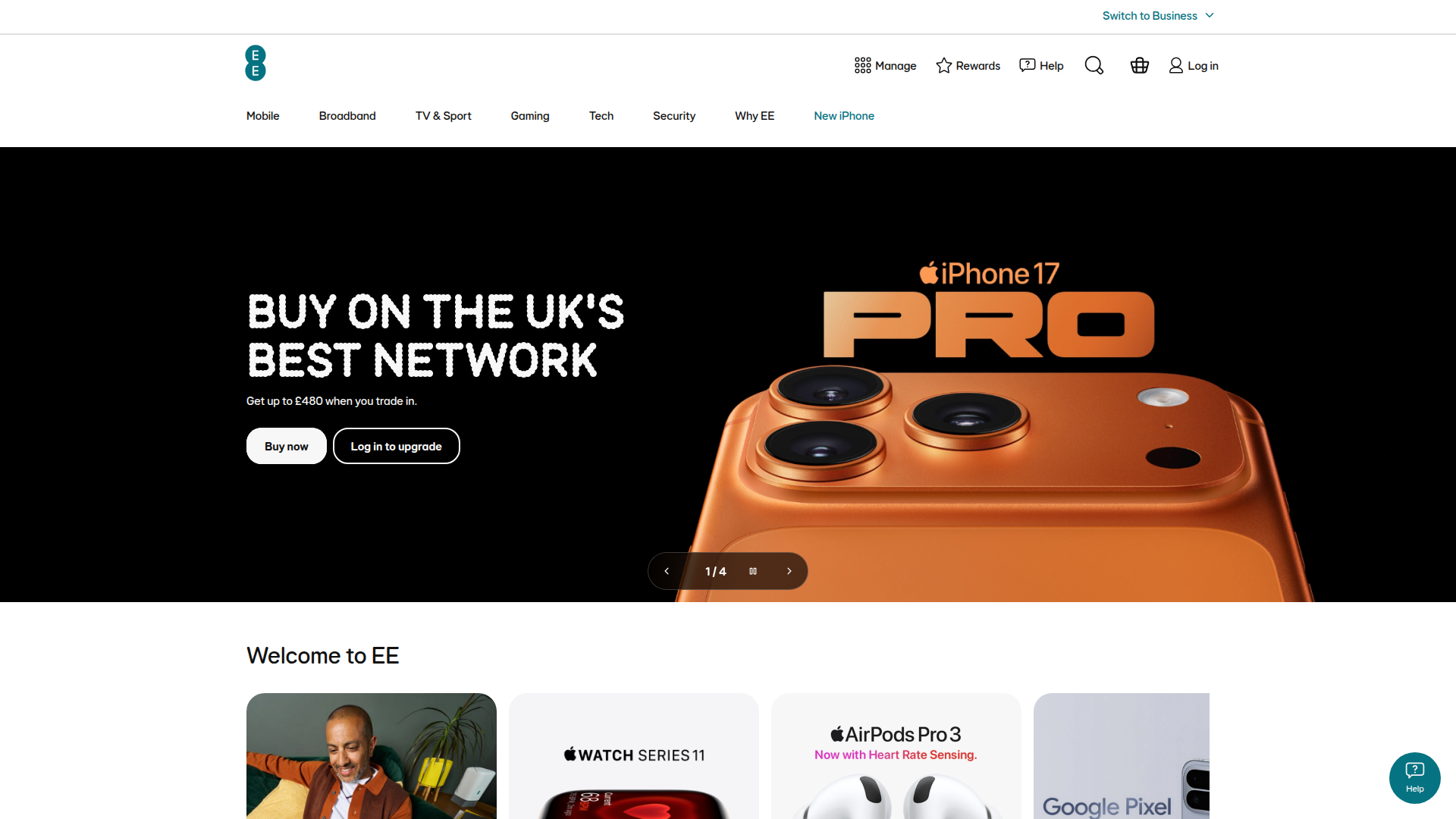Open the Mobile menu

click(262, 116)
